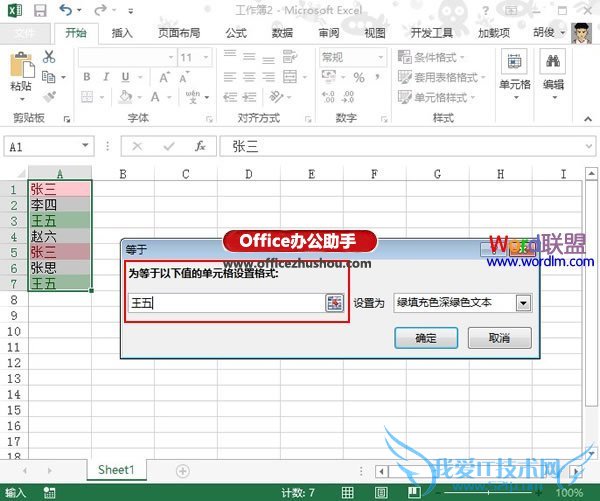Toggle Bold formatting

(87, 77)
